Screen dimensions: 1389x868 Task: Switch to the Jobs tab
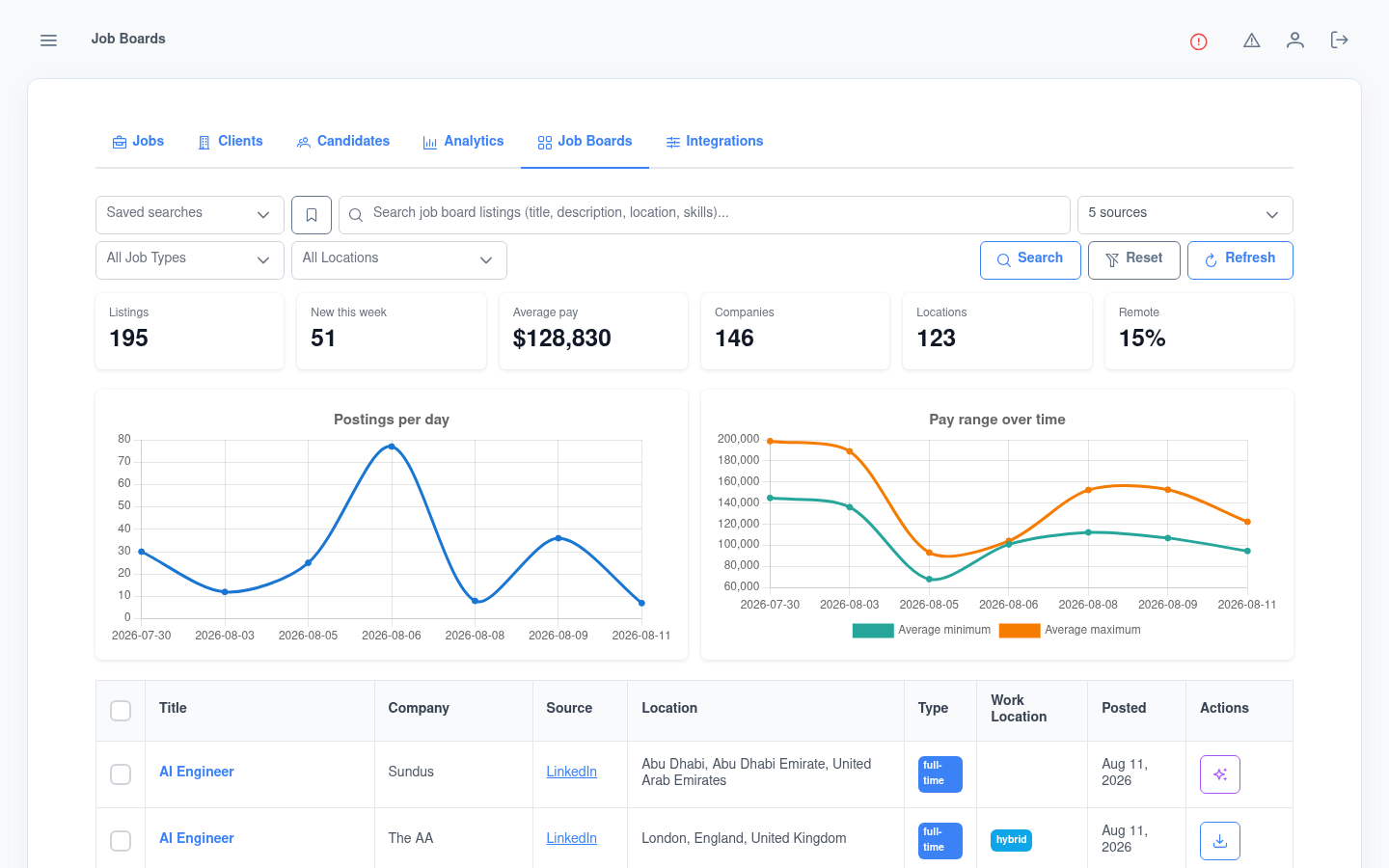pyautogui.click(x=138, y=142)
